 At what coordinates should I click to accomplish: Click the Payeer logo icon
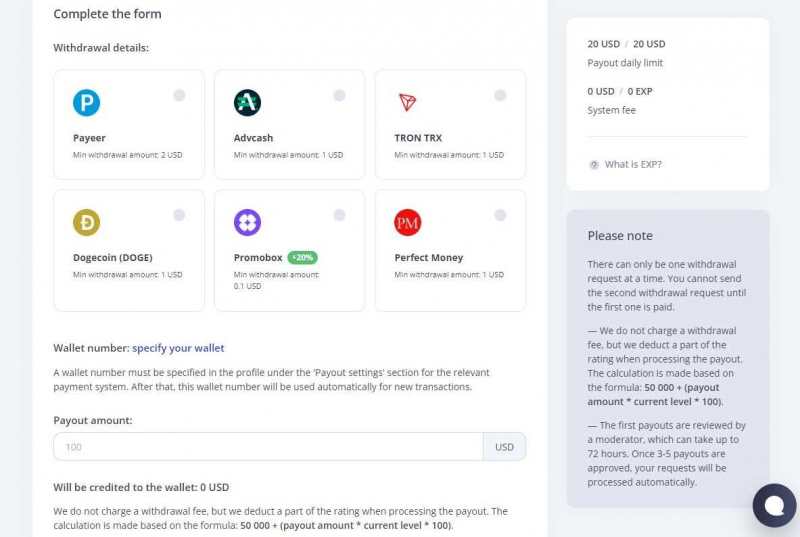pyautogui.click(x=87, y=102)
